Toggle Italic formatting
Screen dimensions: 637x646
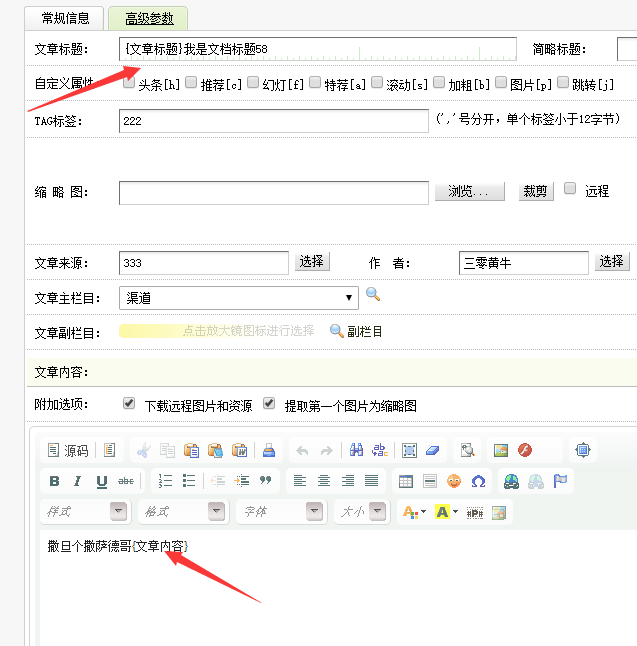77,481
